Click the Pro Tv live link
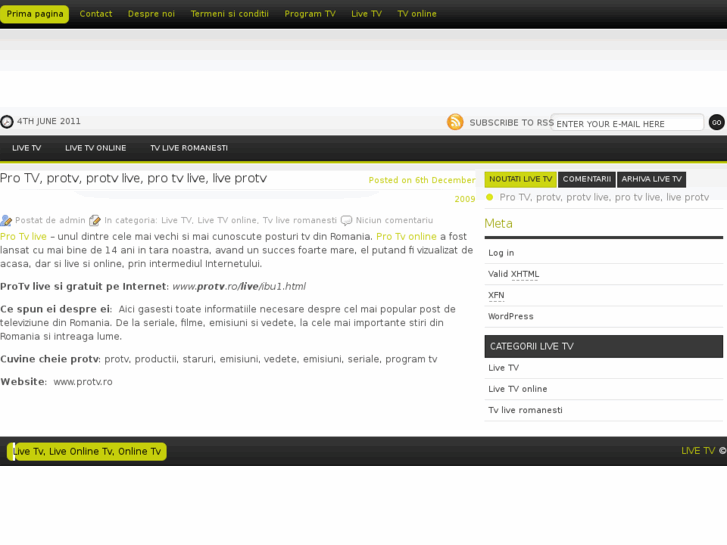Viewport: 727px width, 545px height. (23, 237)
